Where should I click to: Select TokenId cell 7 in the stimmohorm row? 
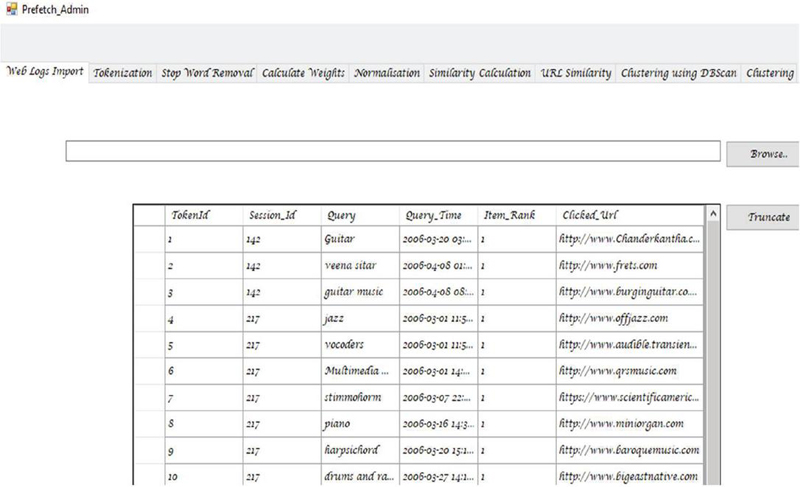204,397
